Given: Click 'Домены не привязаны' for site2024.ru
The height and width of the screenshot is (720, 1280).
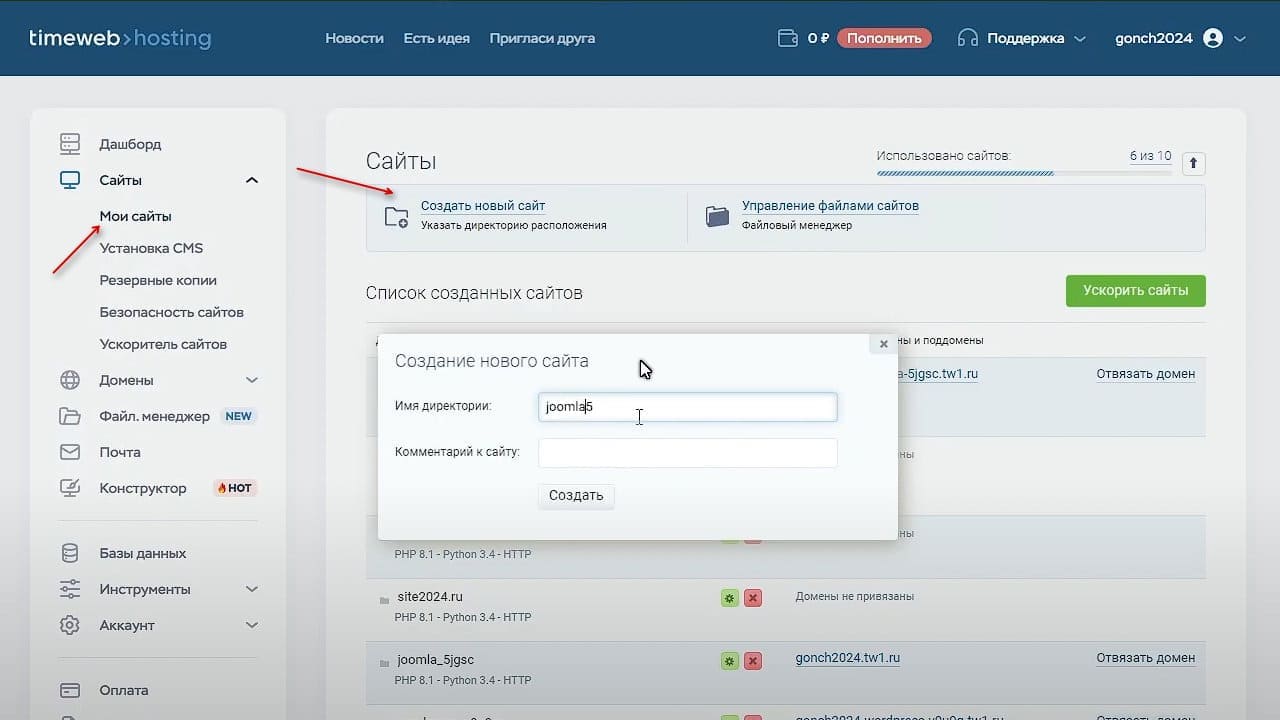Looking at the screenshot, I should 855,597.
